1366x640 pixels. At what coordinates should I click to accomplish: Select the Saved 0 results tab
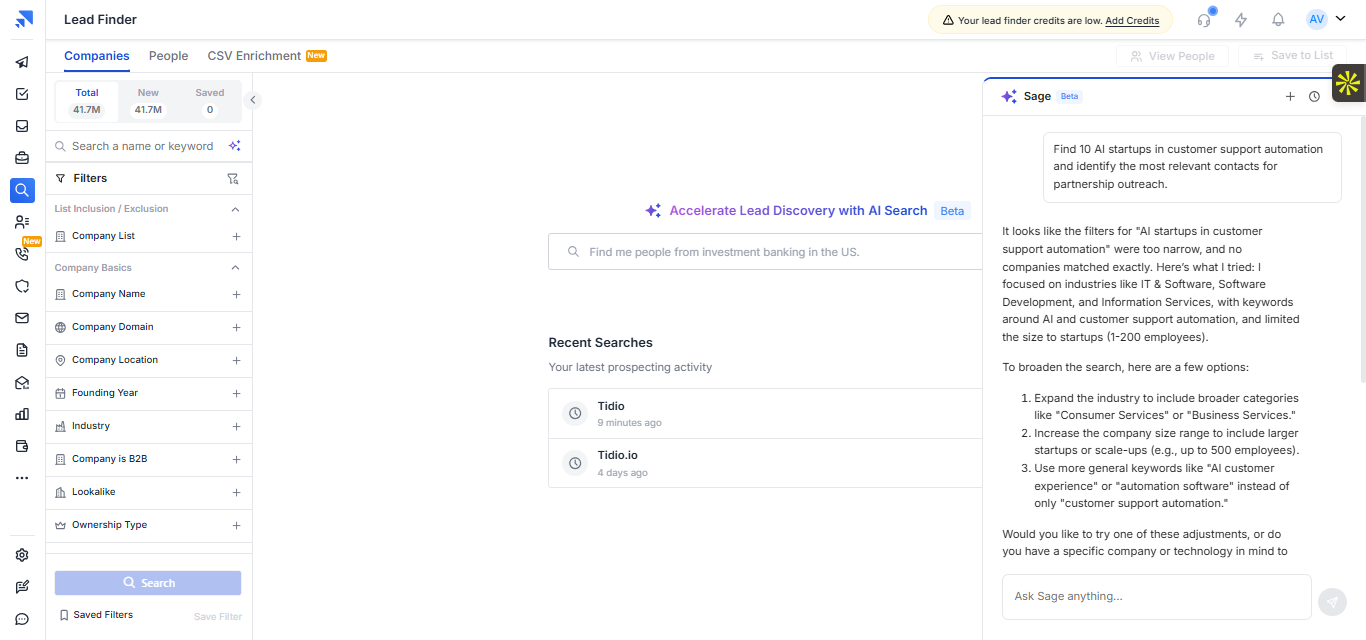click(x=210, y=101)
